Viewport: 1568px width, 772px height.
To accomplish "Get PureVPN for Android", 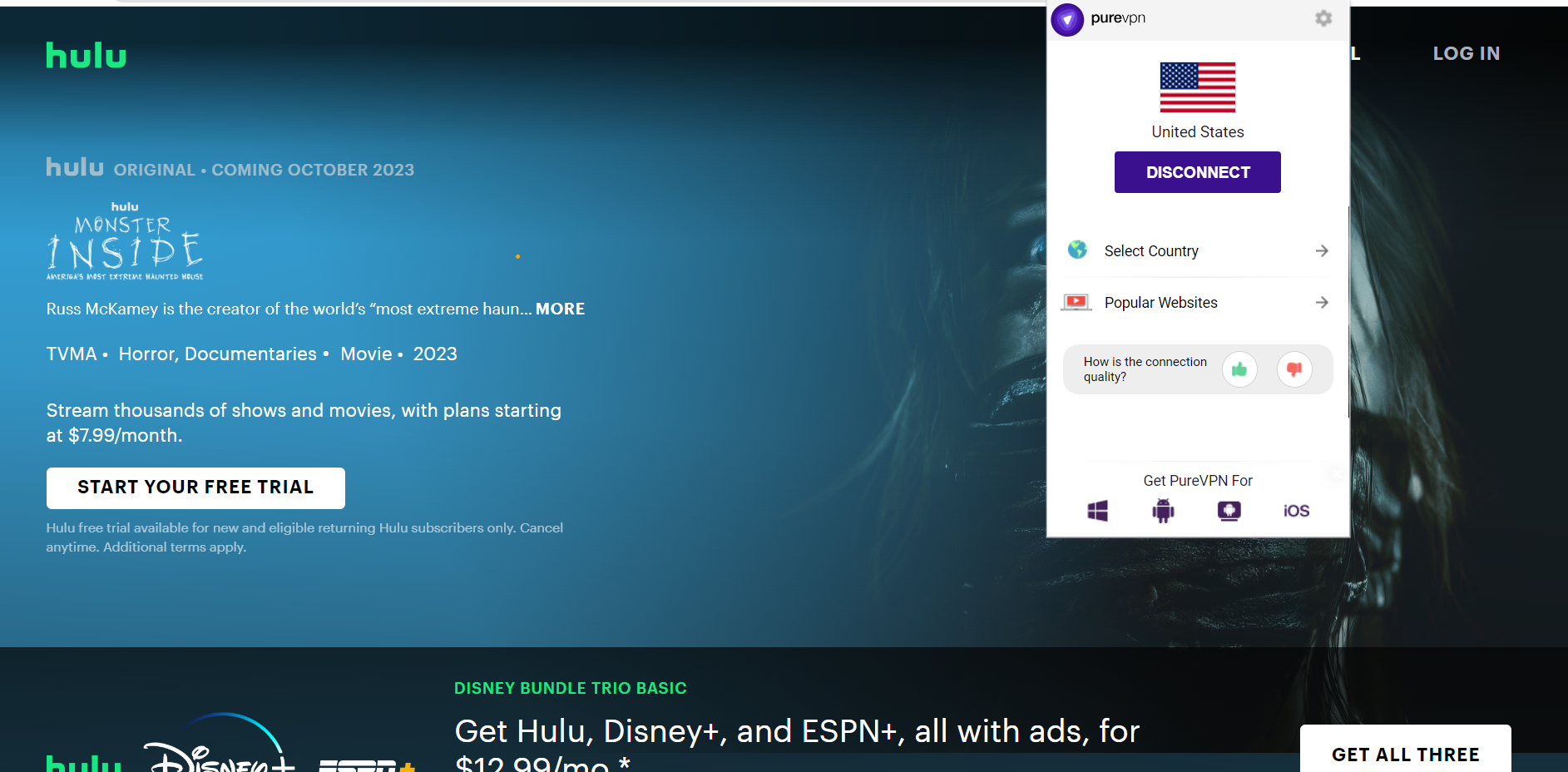I will point(1163,511).
